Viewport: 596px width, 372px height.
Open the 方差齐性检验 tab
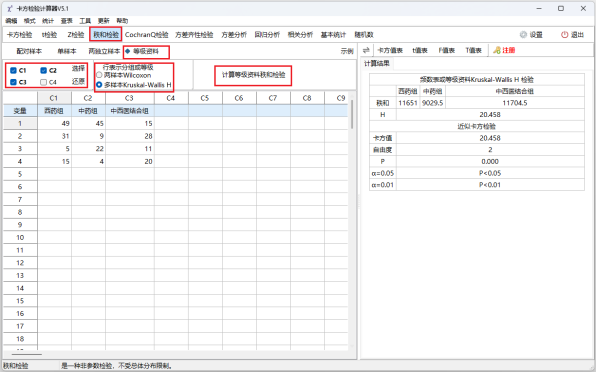pyautogui.click(x=194, y=35)
